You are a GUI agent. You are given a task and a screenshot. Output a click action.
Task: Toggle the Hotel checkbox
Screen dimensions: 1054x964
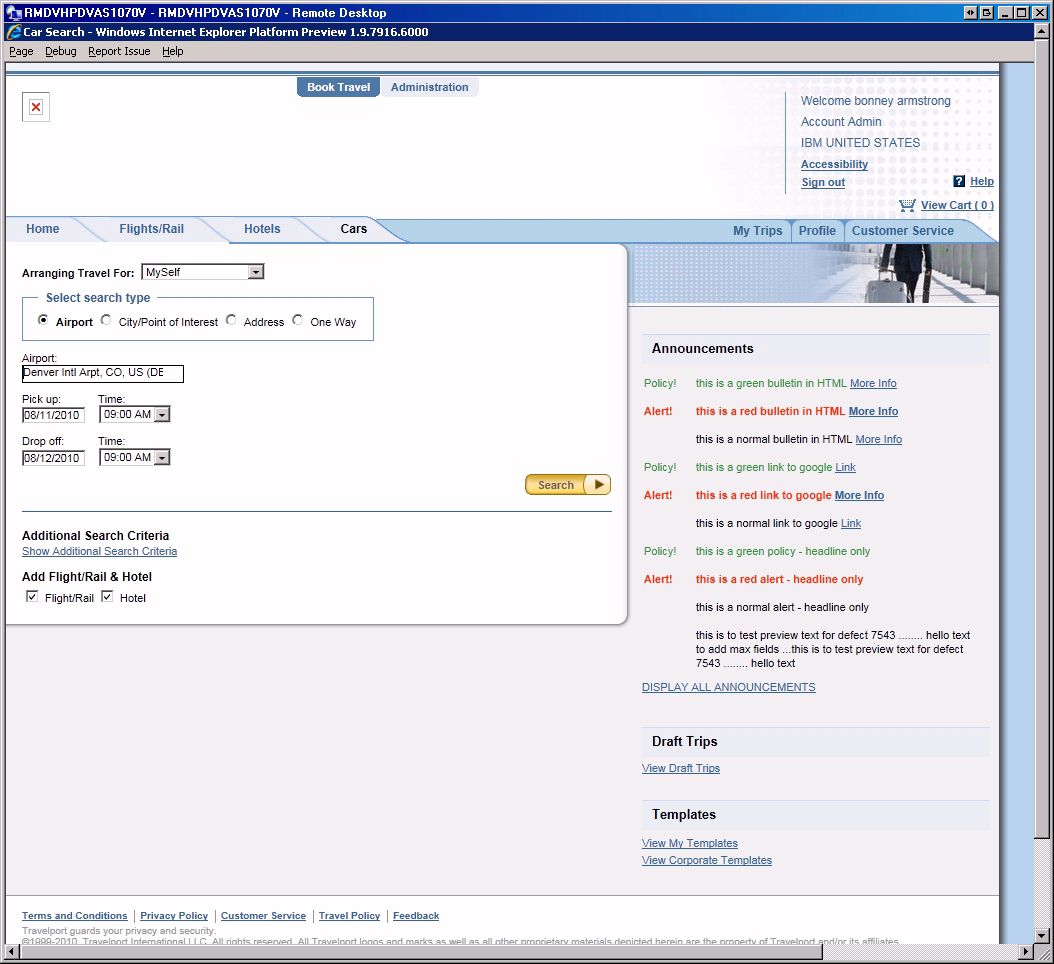tap(107, 597)
